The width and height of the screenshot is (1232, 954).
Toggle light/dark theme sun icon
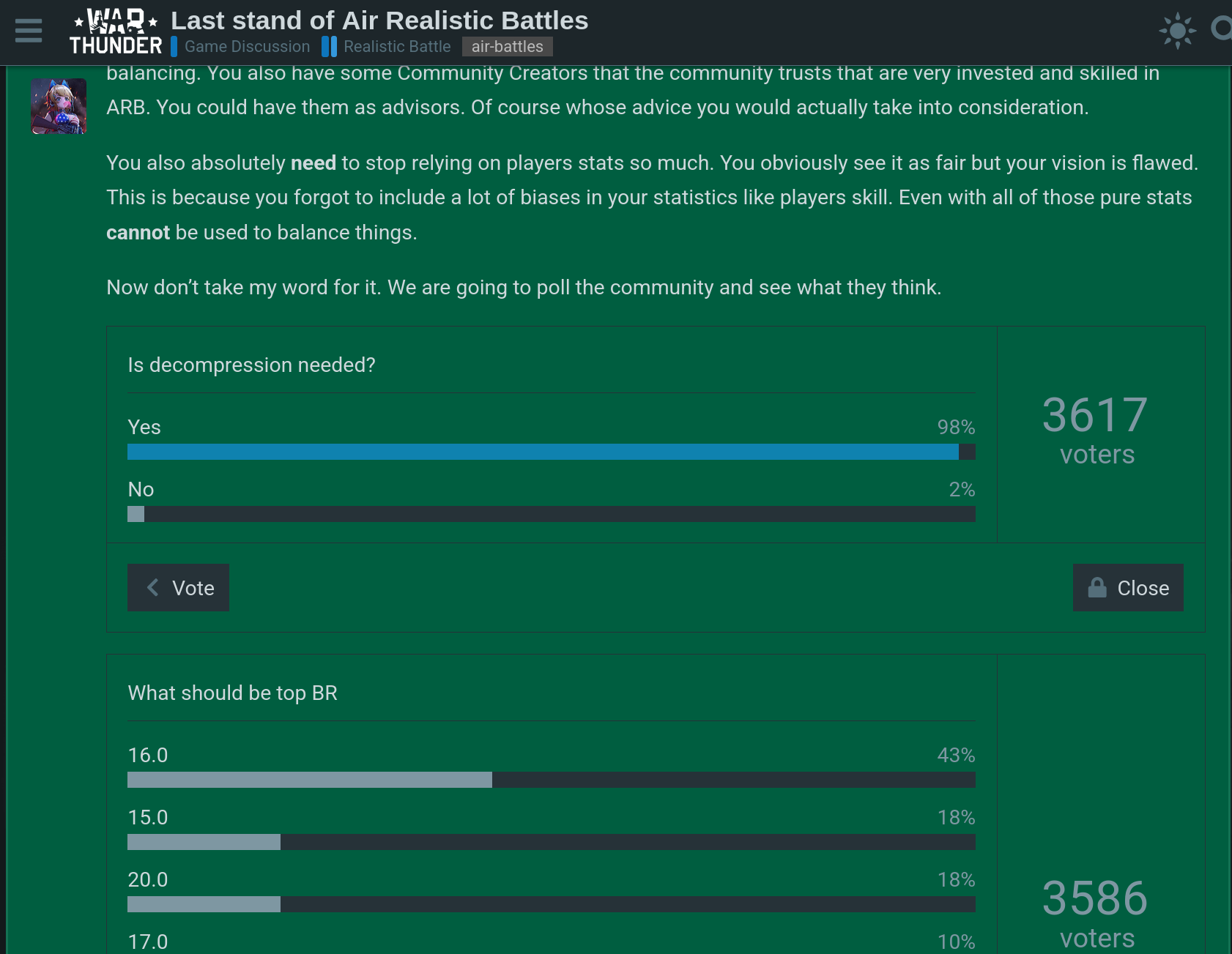pyautogui.click(x=1177, y=31)
